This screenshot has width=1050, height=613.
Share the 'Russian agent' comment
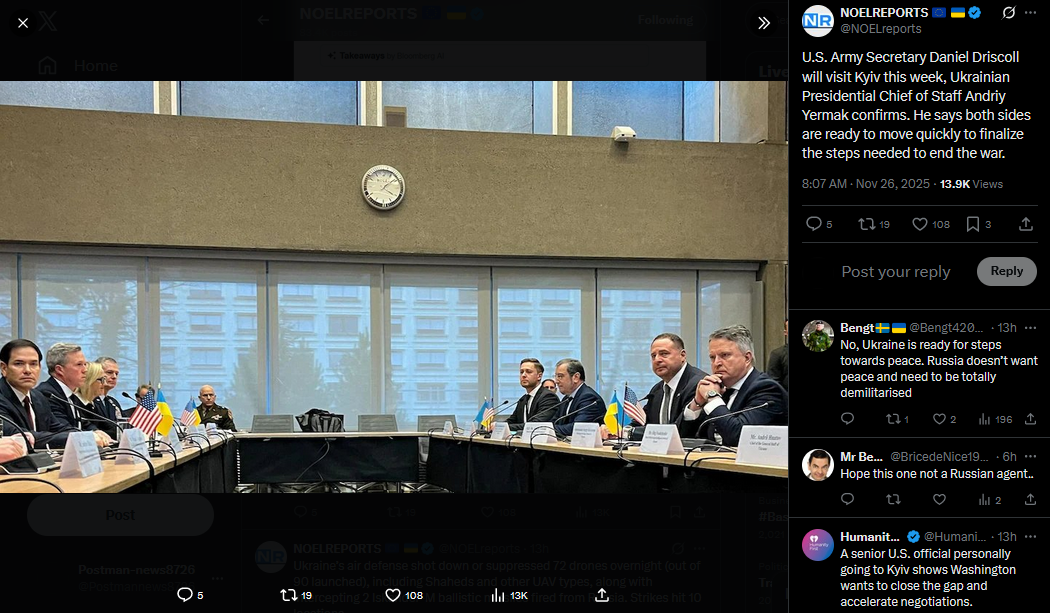pos(1031,499)
